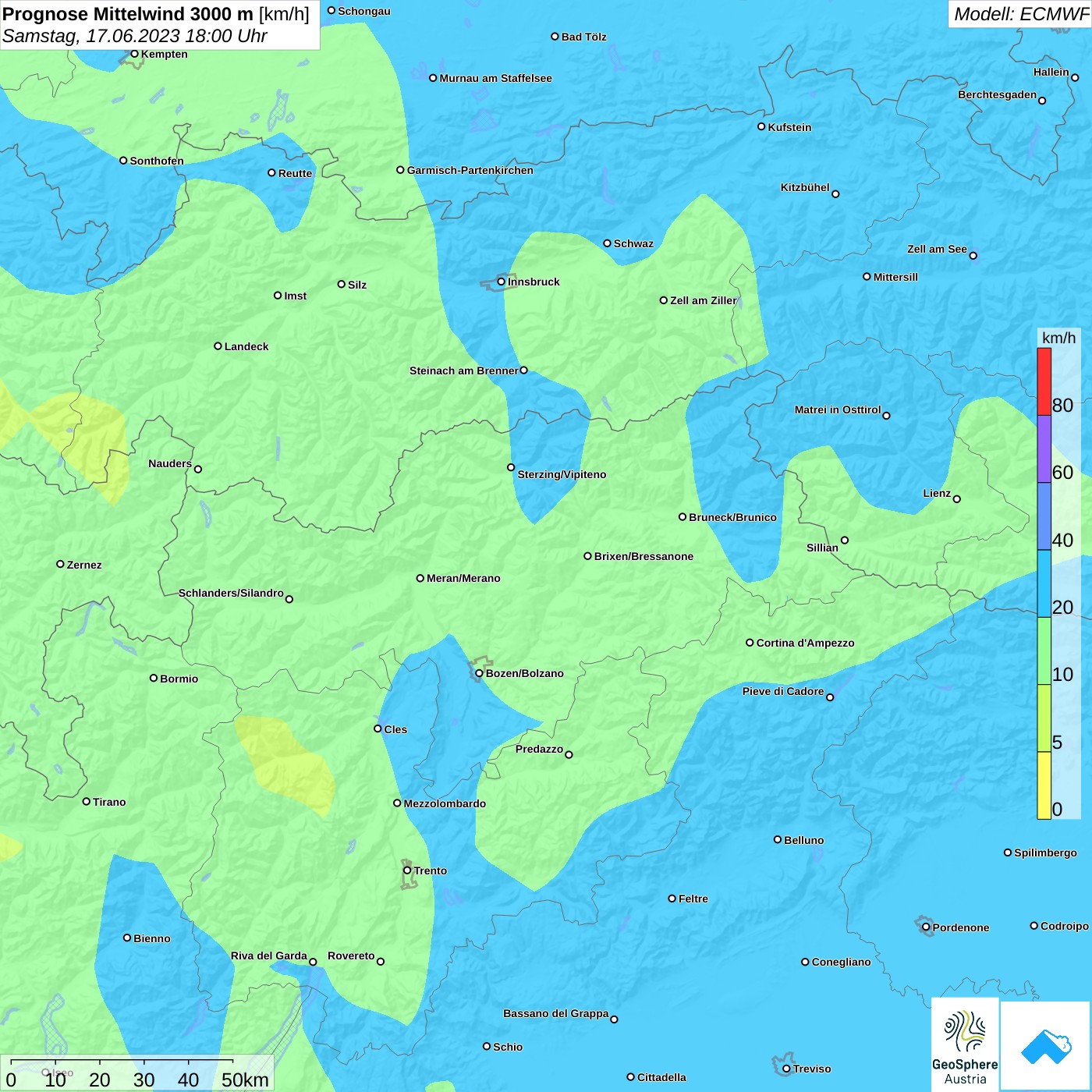
Task: Click the 'Murnau am Staffelsee' label
Action: [x=495, y=78]
